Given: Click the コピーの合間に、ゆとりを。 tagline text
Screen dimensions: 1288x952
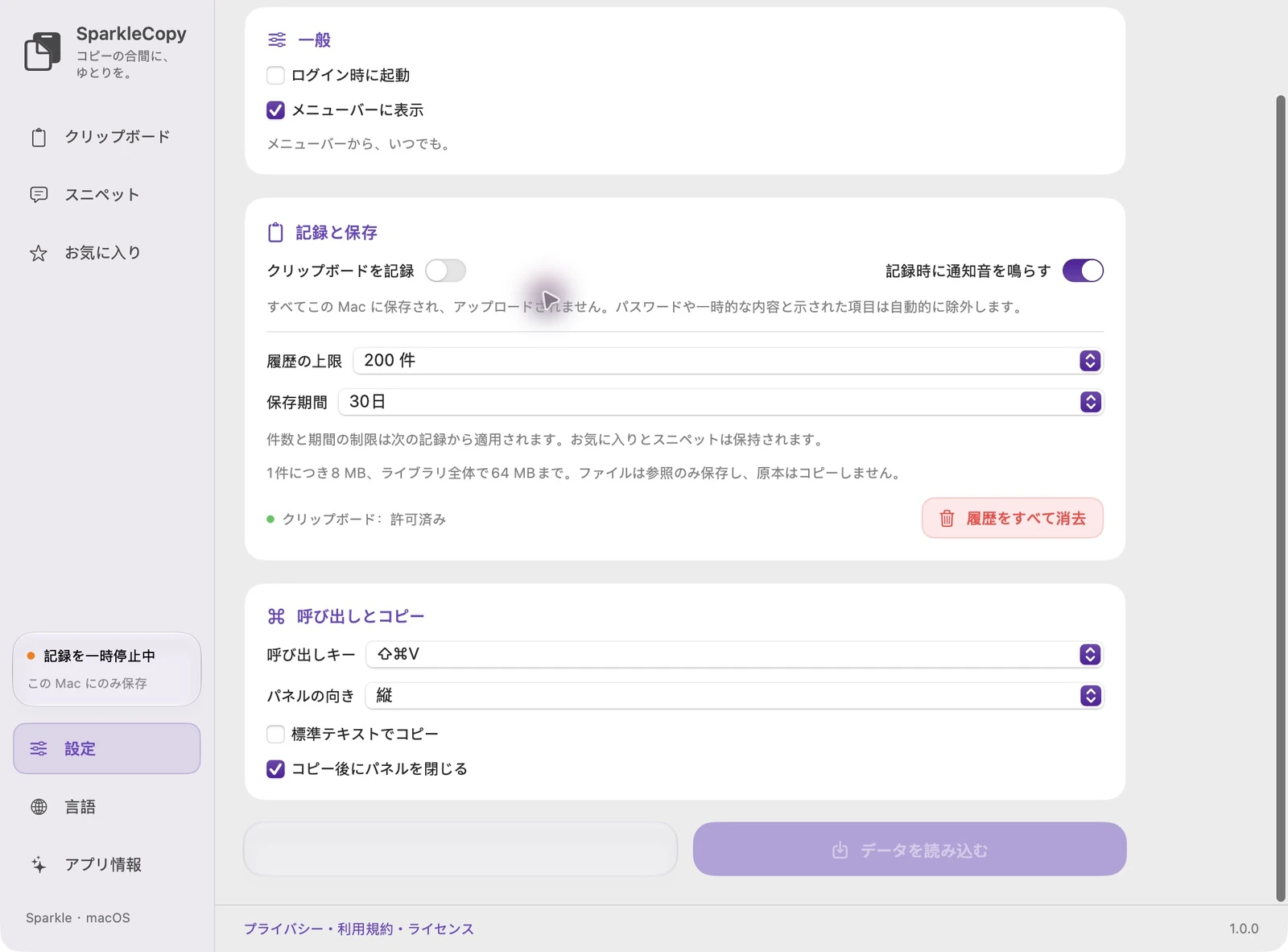Looking at the screenshot, I should [x=122, y=64].
